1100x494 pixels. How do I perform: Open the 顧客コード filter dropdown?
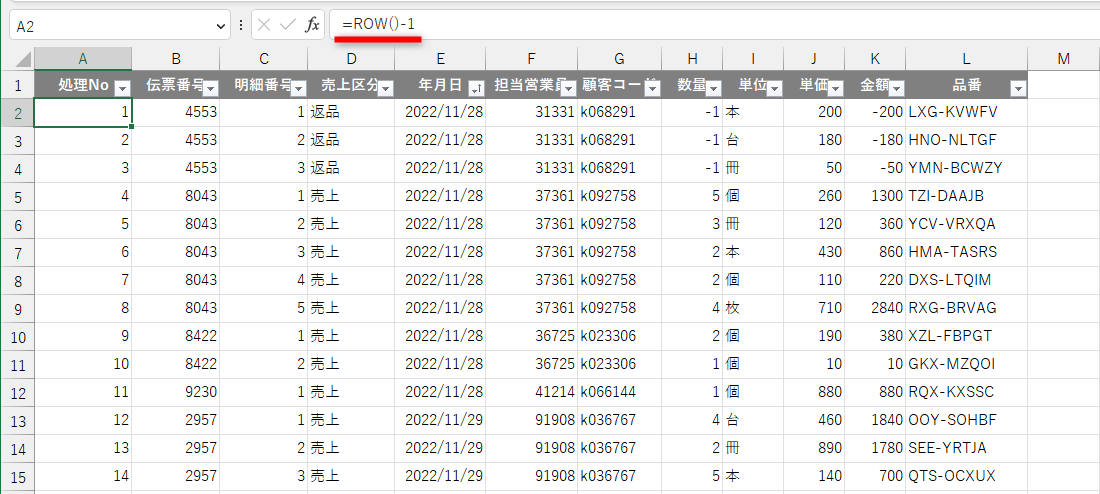(653, 88)
